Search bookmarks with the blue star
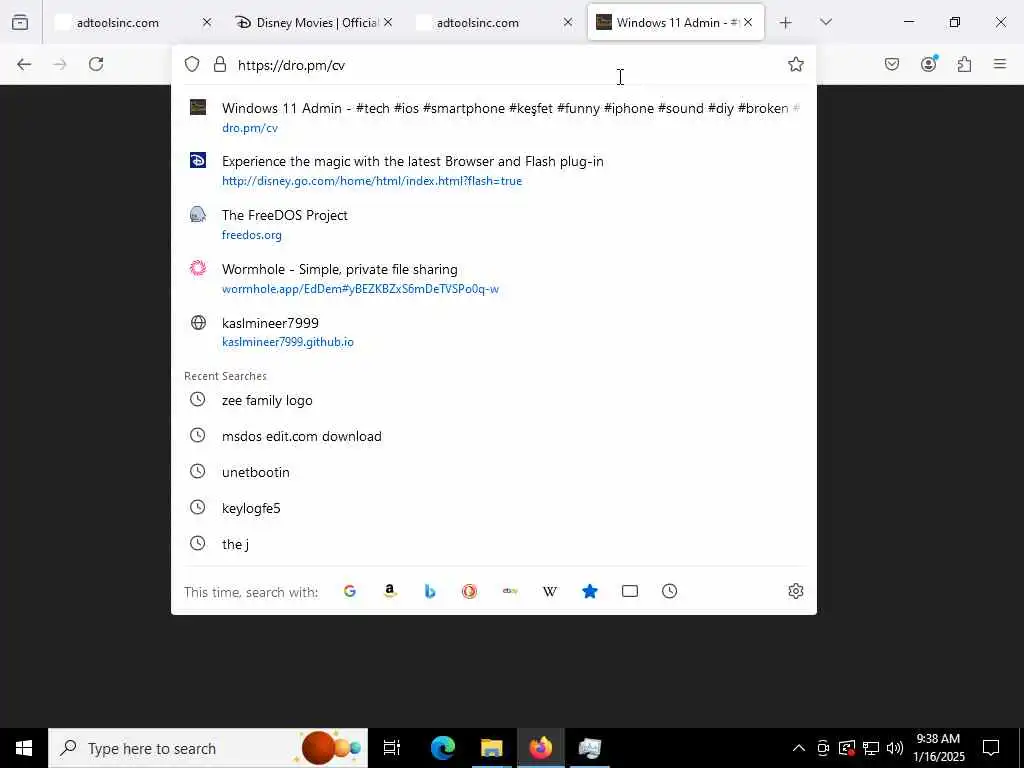Viewport: 1024px width, 768px height. (590, 591)
